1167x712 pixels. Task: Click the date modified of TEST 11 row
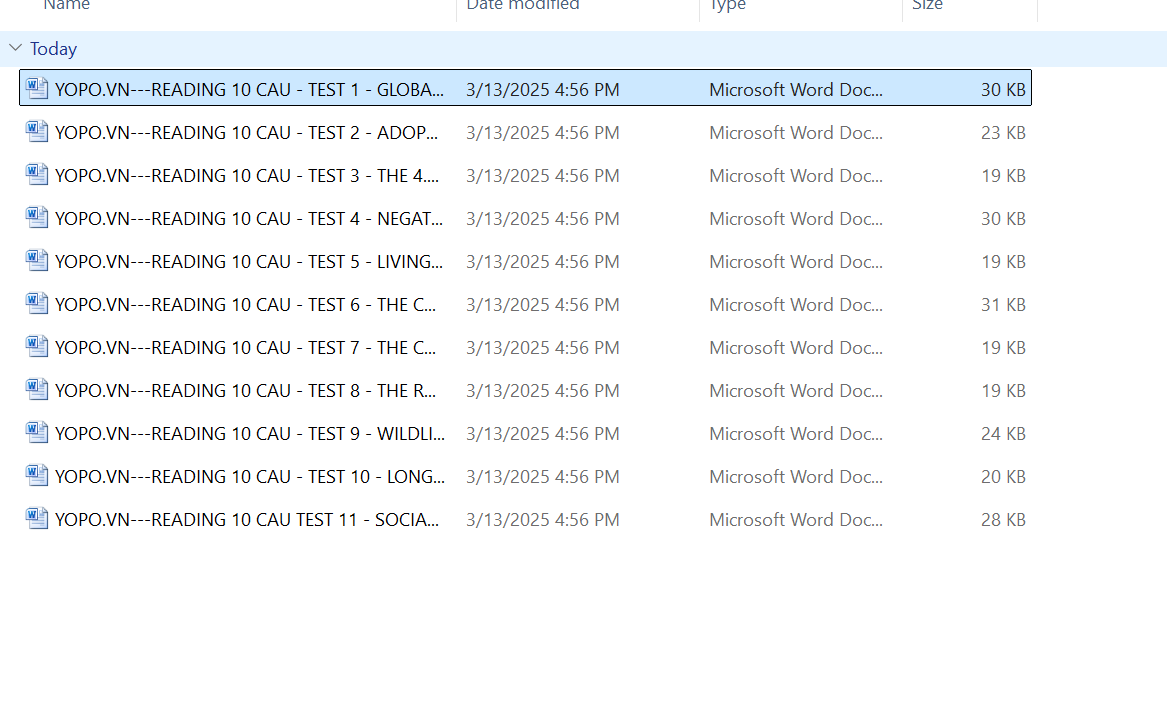[542, 519]
